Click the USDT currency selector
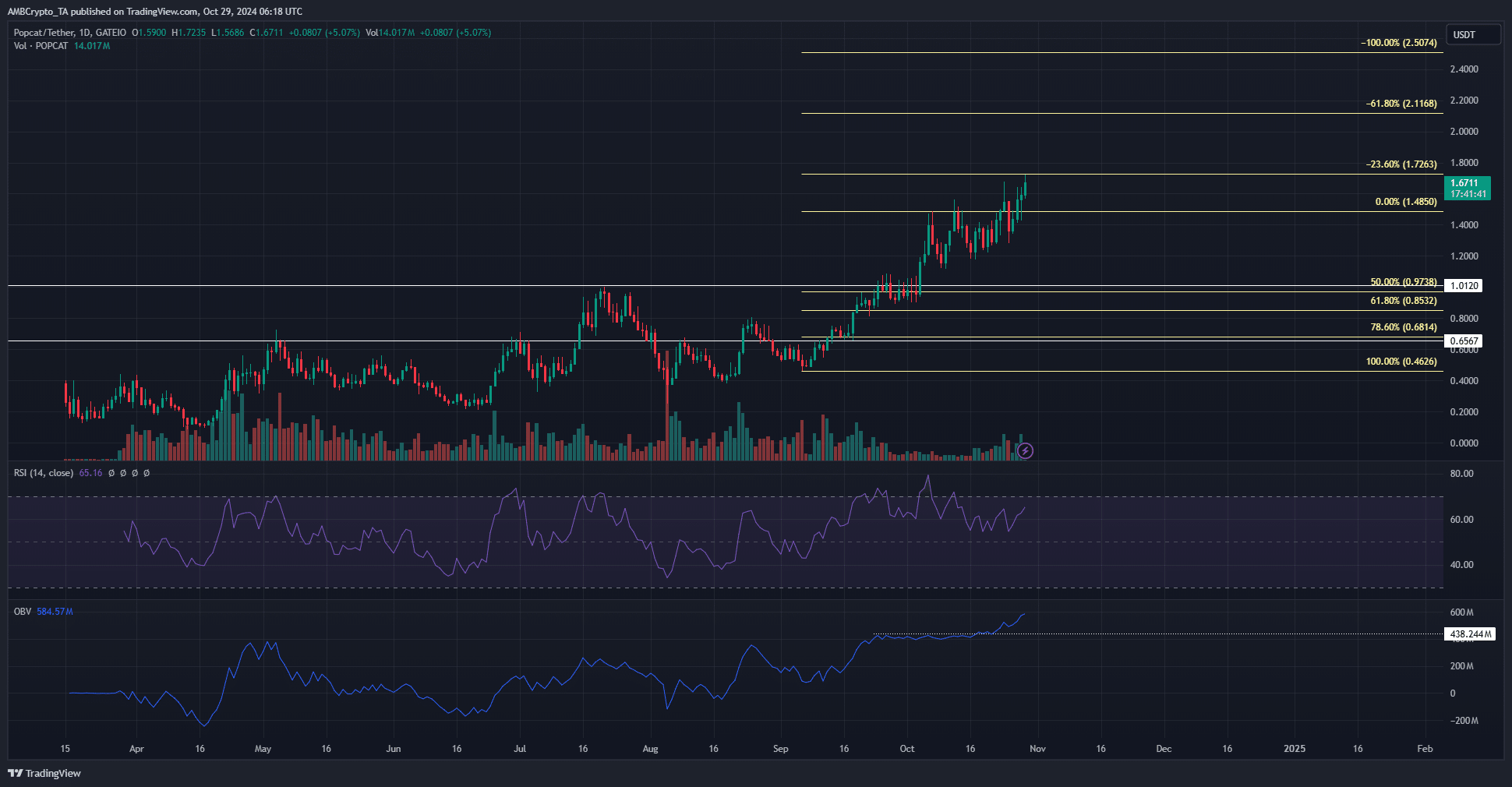Screen dimensions: 1512x787 click(1473, 34)
